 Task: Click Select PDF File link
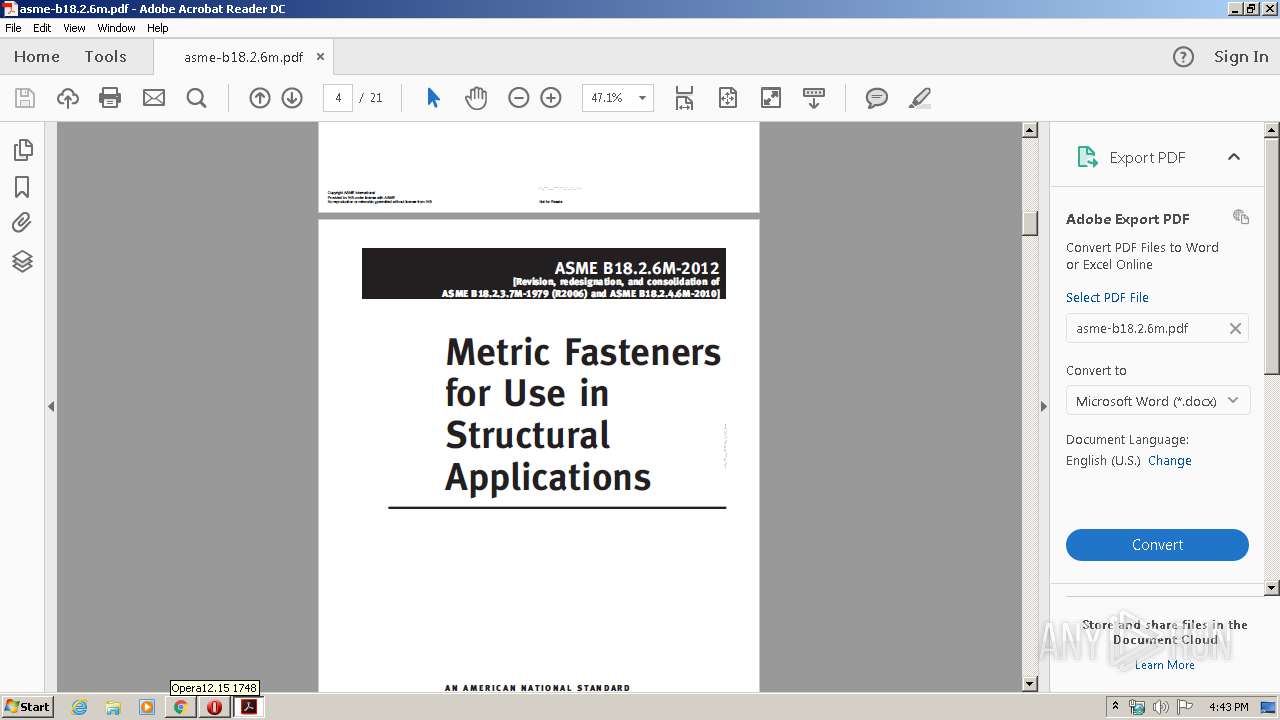point(1107,298)
